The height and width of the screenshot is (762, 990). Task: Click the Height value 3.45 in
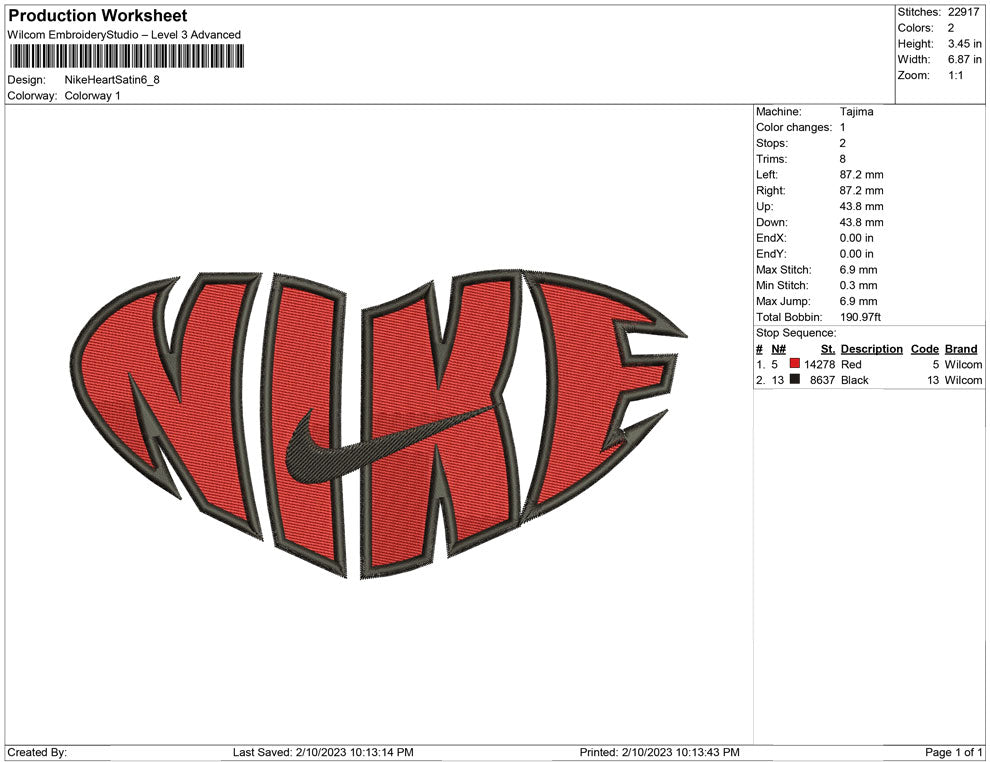[964, 44]
